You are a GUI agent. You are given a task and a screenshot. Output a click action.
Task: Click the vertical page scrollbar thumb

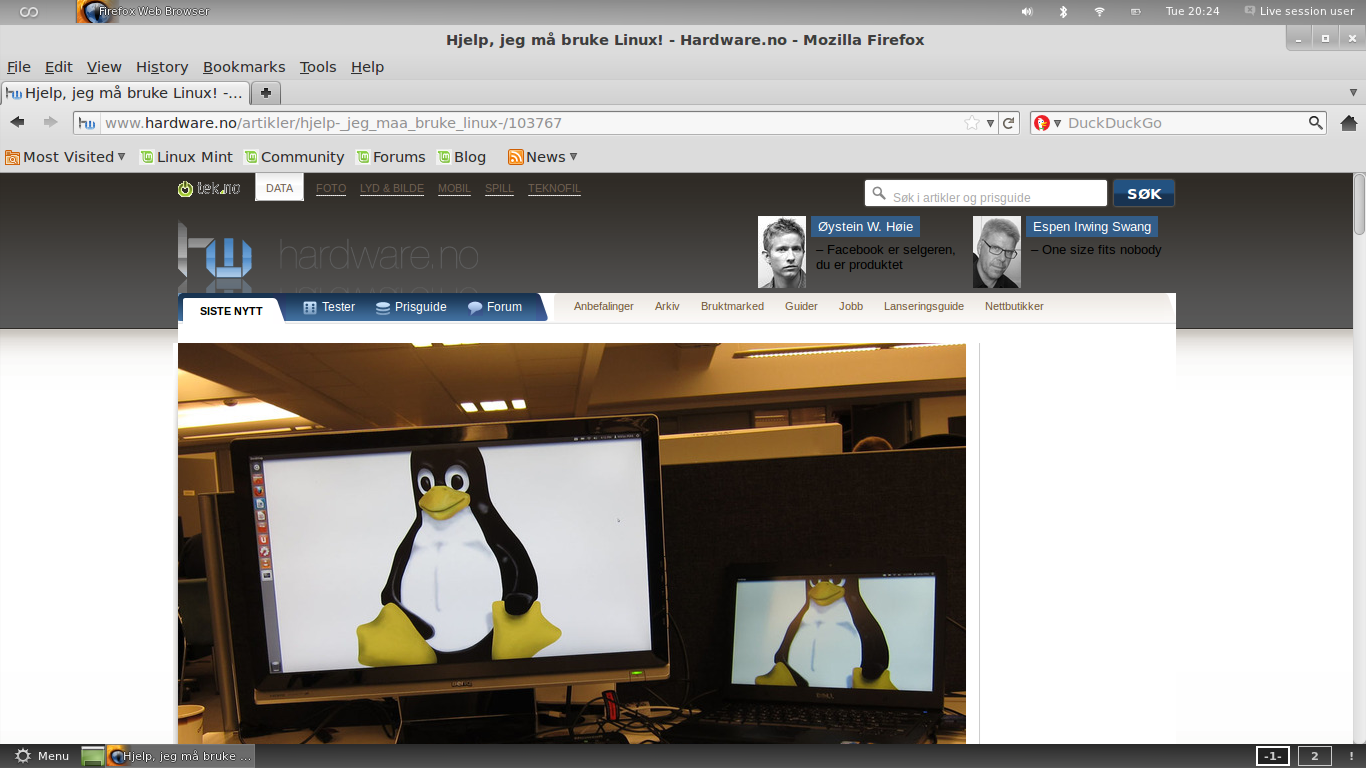pyautogui.click(x=1359, y=205)
